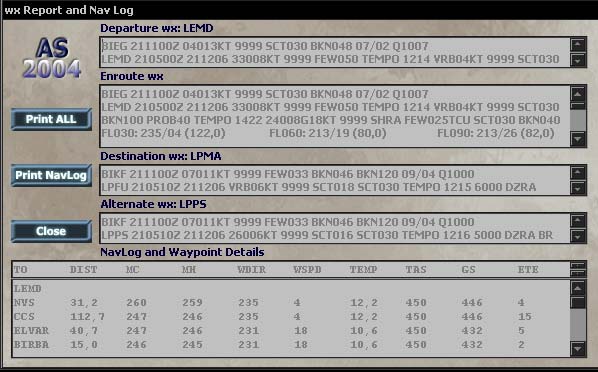Select the LEMD row in NavLog
The height and width of the screenshot is (372, 598).
click(x=291, y=288)
